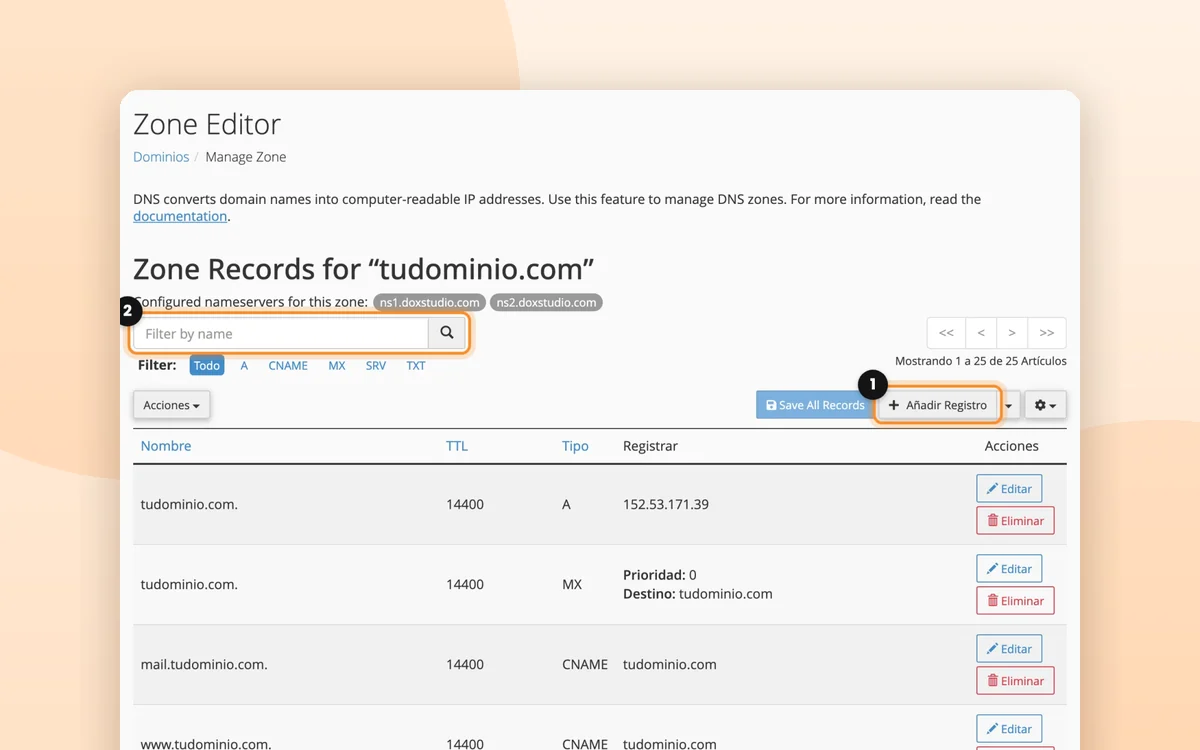The width and height of the screenshot is (1200, 750).
Task: Open the Dominios breadcrumb link
Action: click(161, 157)
